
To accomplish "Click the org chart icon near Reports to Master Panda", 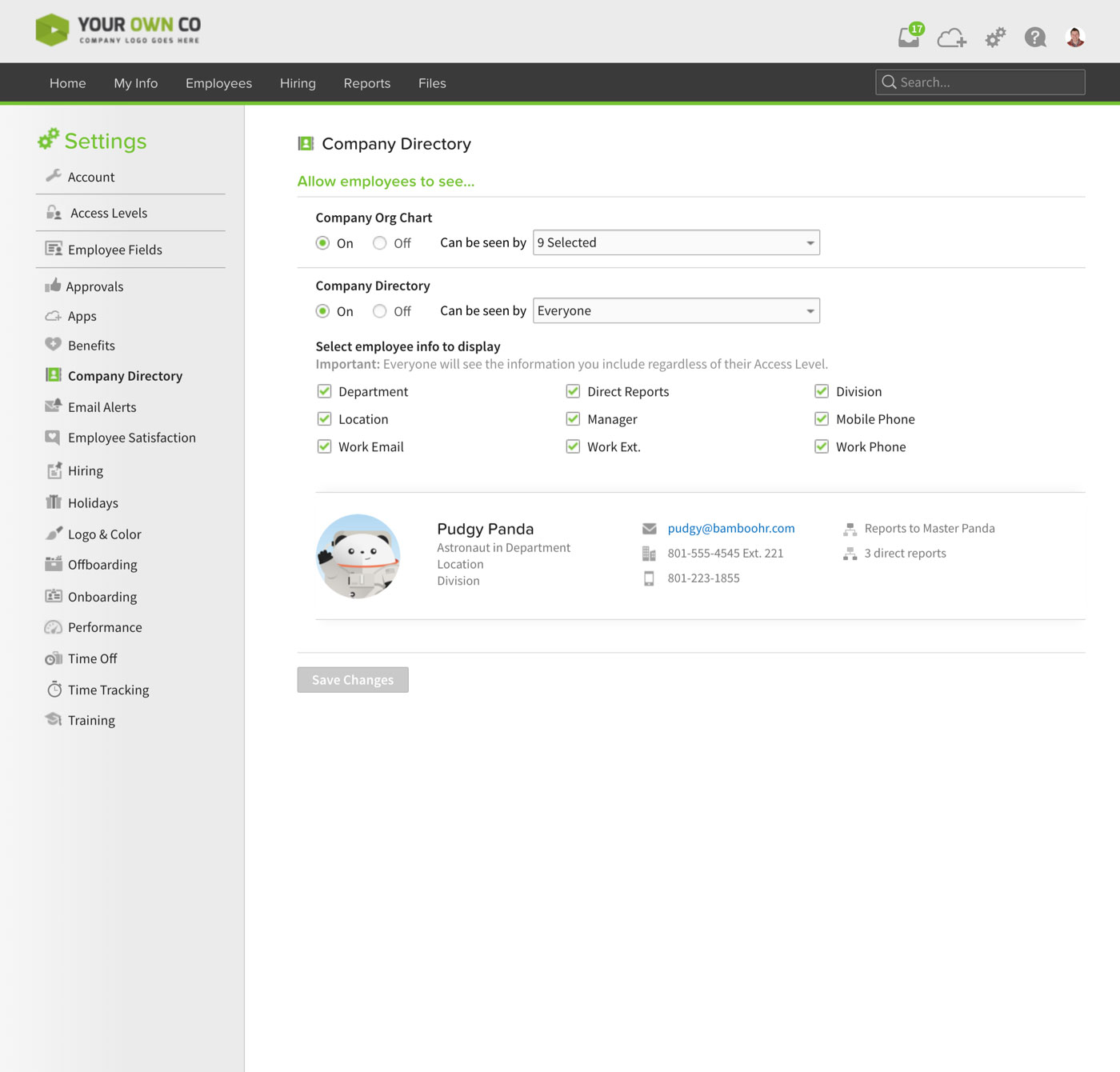I will tap(849, 528).
